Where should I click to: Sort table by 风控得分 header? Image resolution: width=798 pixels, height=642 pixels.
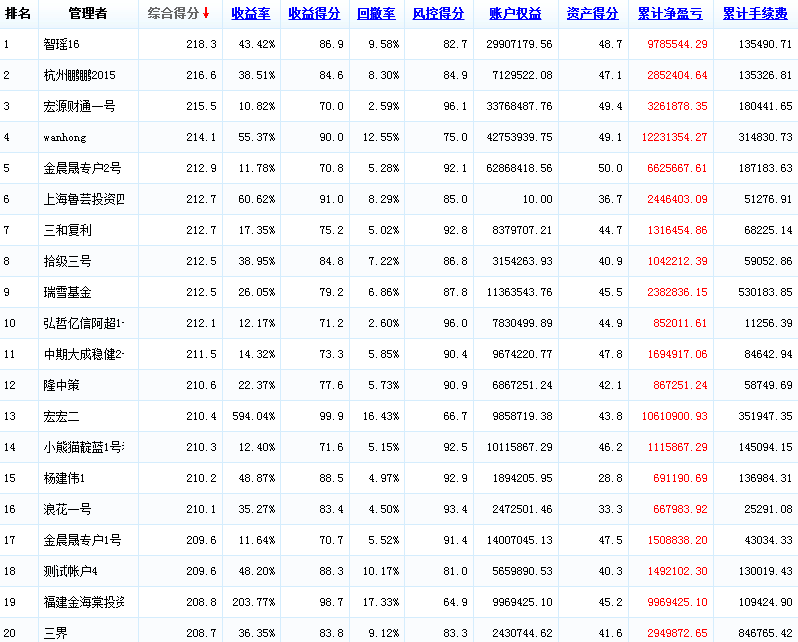(438, 14)
